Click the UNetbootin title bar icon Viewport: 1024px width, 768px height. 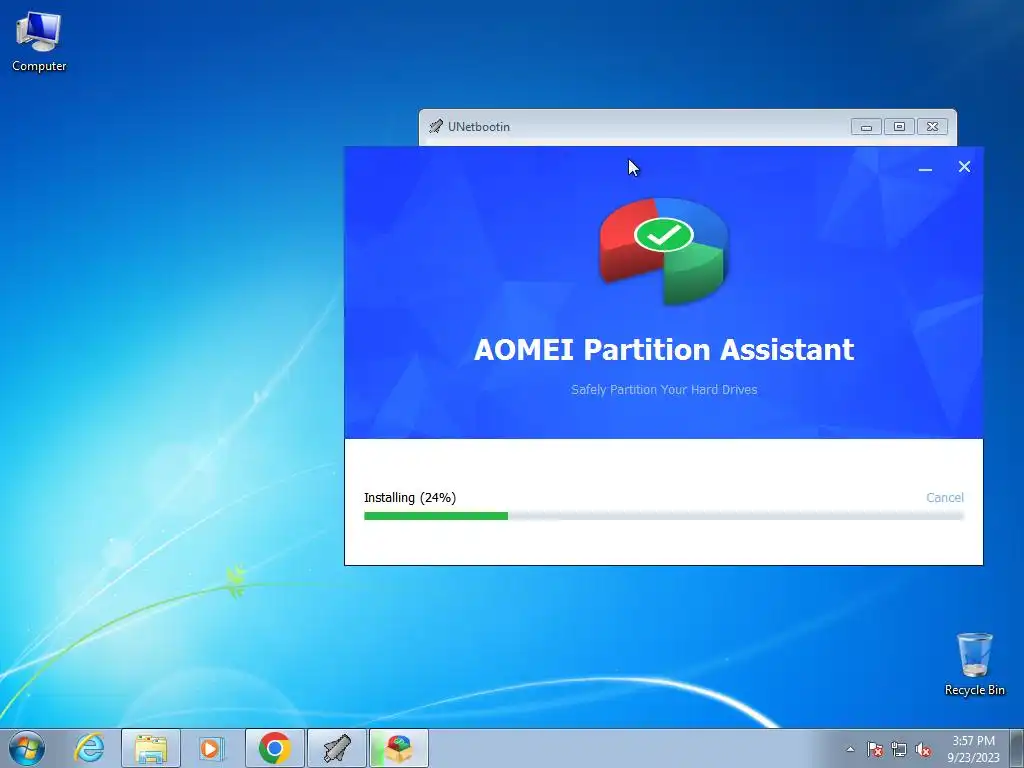436,127
